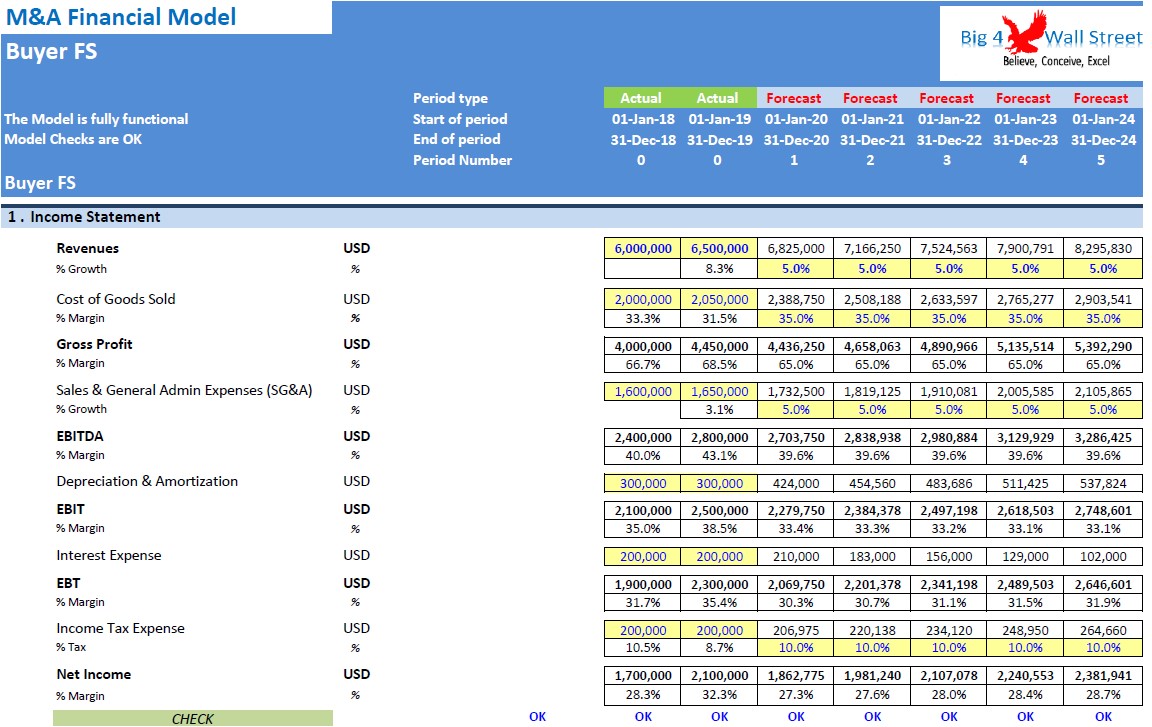Click Revenues forecast value 8,295,830

click(1103, 248)
